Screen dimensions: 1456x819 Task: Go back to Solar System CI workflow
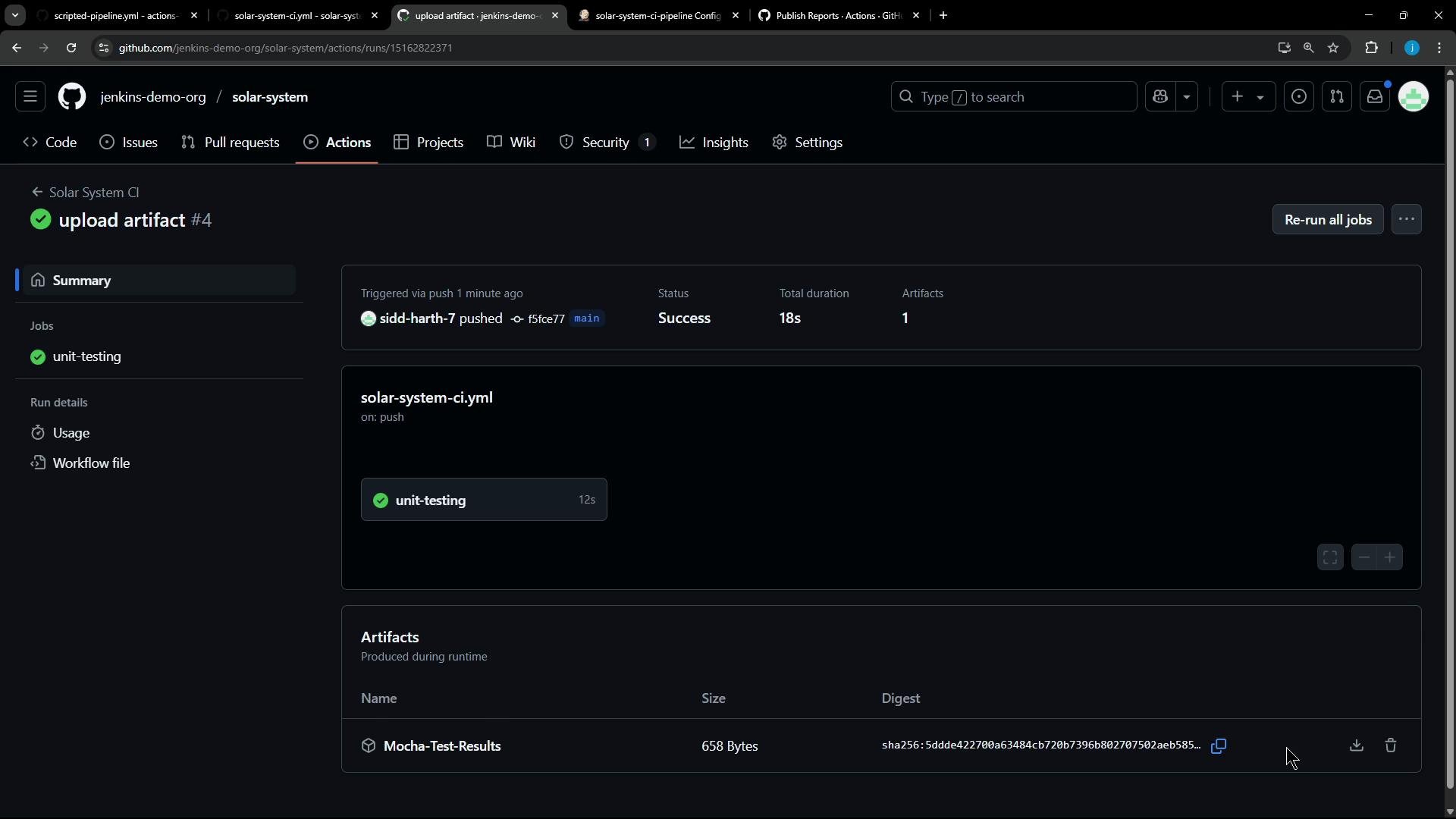point(86,193)
